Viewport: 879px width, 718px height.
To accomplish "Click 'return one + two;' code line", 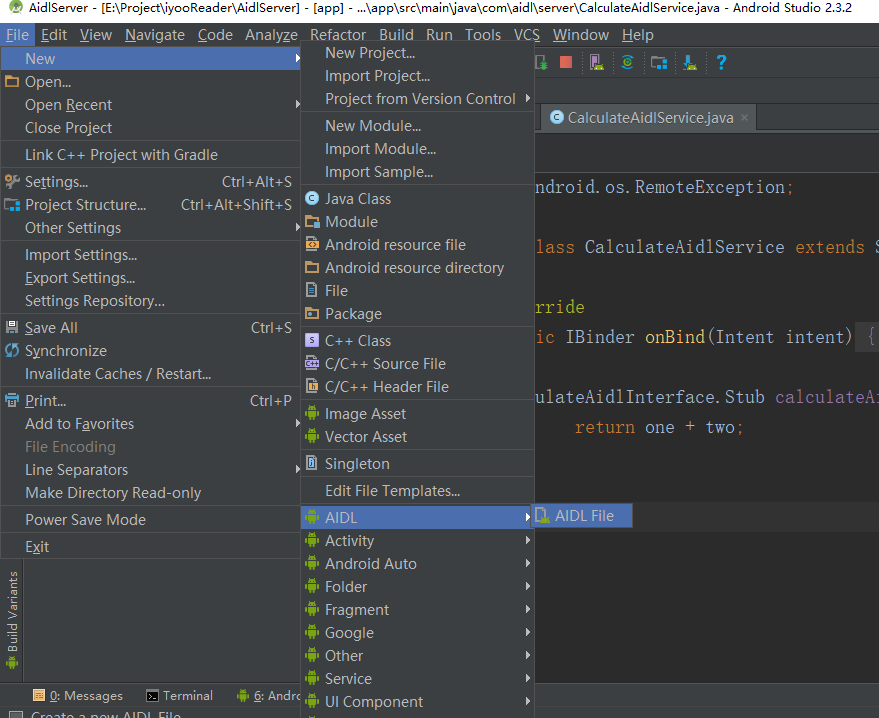I will click(659, 427).
